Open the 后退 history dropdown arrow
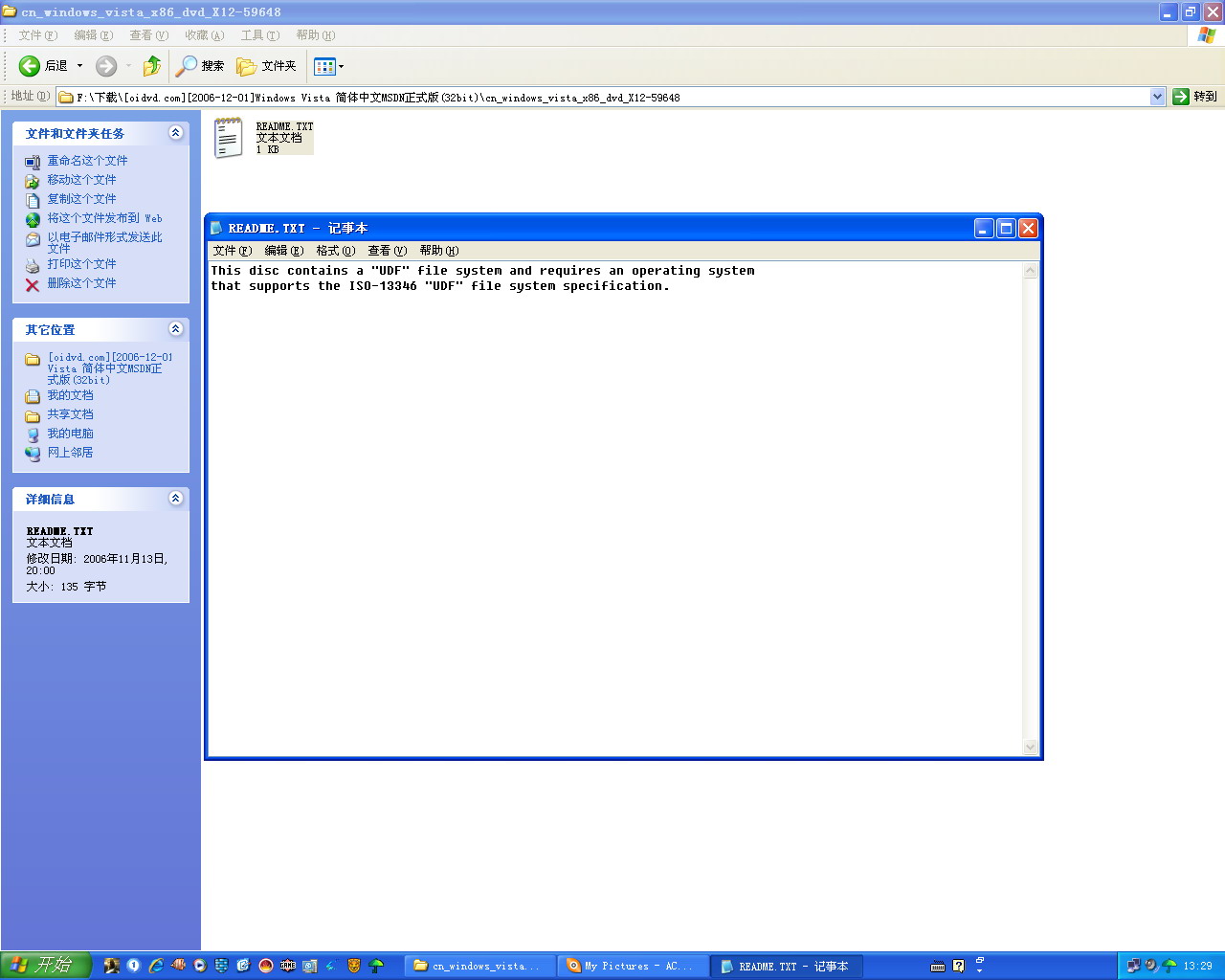Image resolution: width=1225 pixels, height=980 pixels. click(79, 66)
